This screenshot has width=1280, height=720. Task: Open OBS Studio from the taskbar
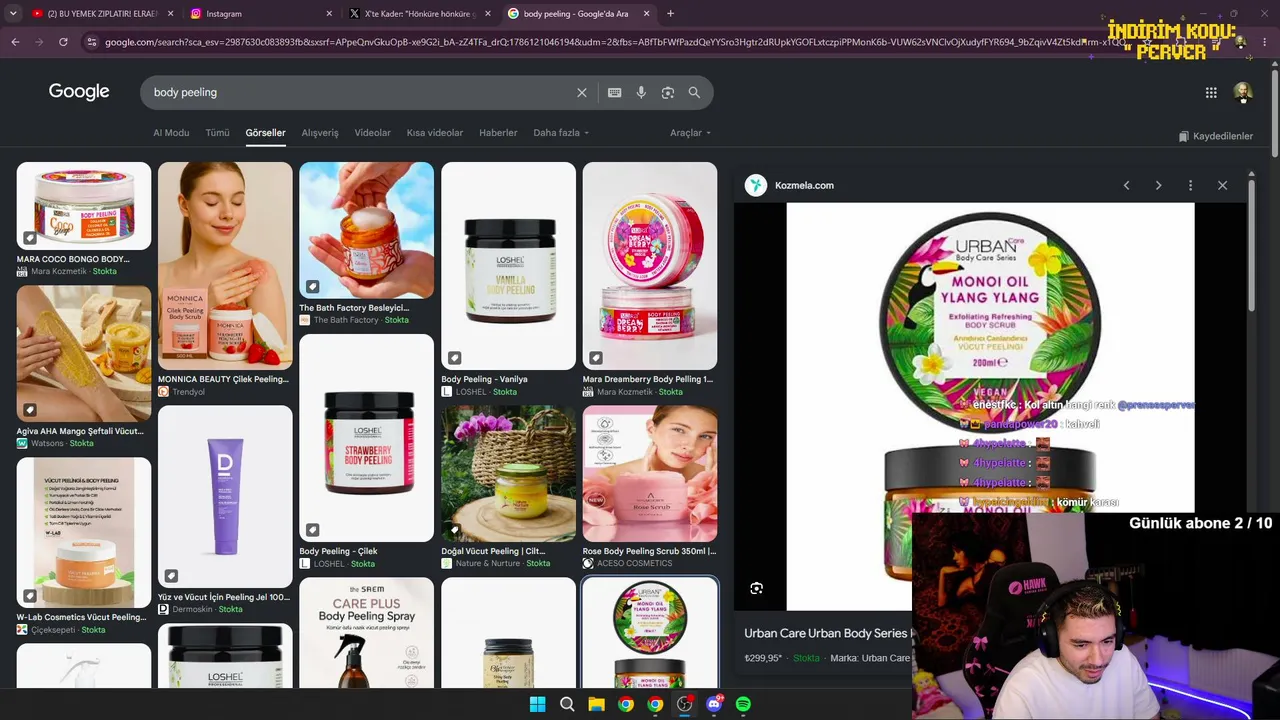pos(684,704)
